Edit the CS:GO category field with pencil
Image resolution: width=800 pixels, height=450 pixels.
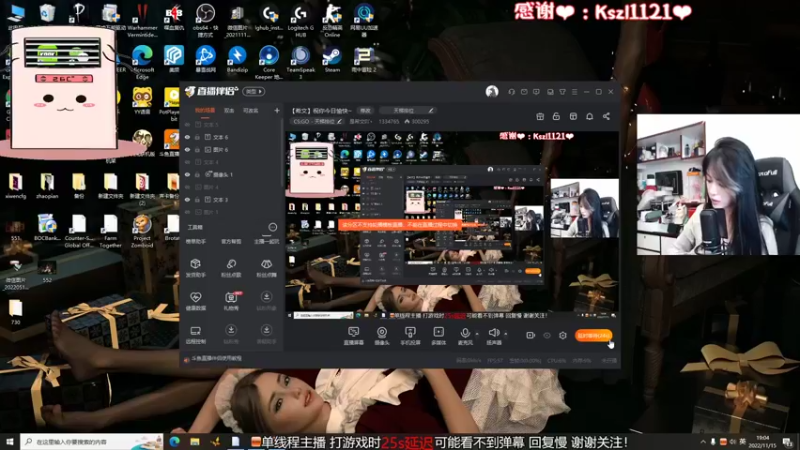(x=317, y=121)
